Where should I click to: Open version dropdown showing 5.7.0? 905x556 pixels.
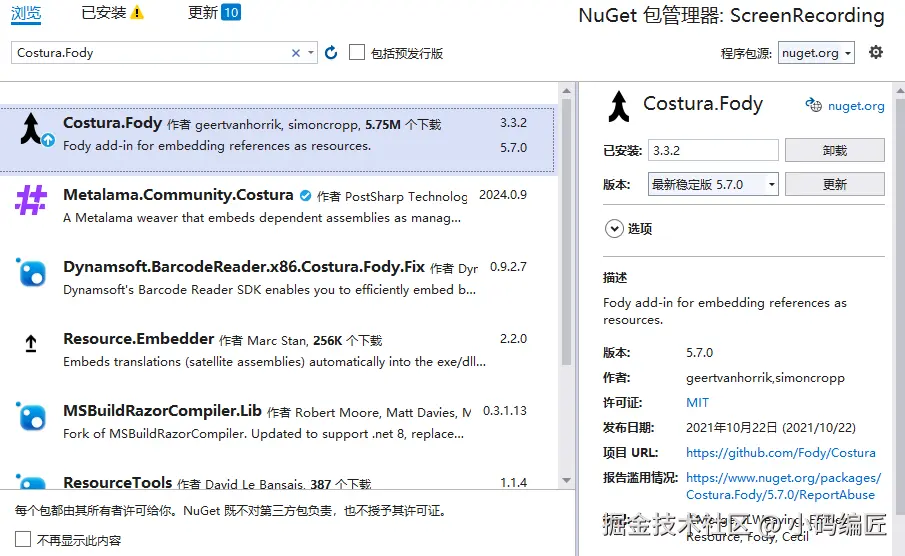pos(713,184)
